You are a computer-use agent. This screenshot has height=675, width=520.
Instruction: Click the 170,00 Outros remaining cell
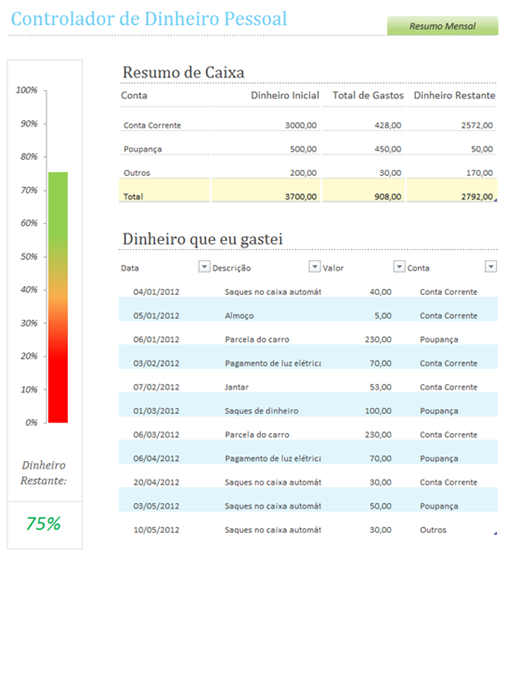pos(480,173)
